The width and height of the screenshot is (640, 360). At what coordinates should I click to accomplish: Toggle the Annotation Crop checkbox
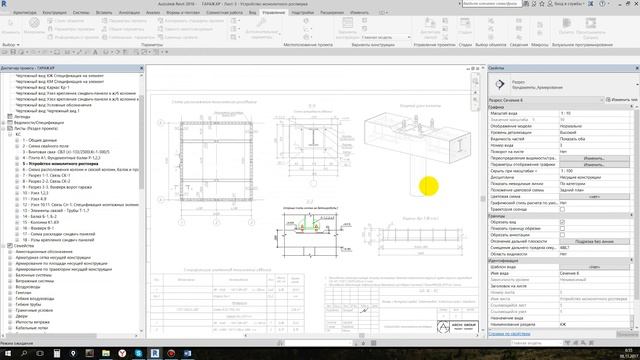pos(562,235)
